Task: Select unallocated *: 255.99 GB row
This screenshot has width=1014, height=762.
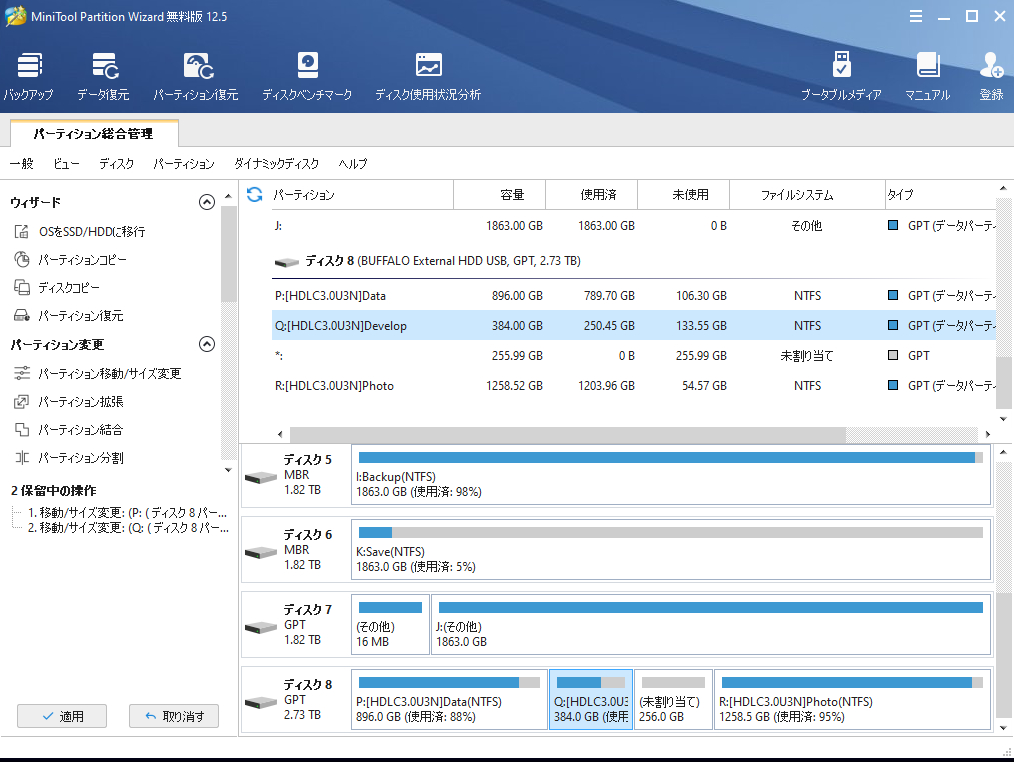Action: (x=634, y=356)
